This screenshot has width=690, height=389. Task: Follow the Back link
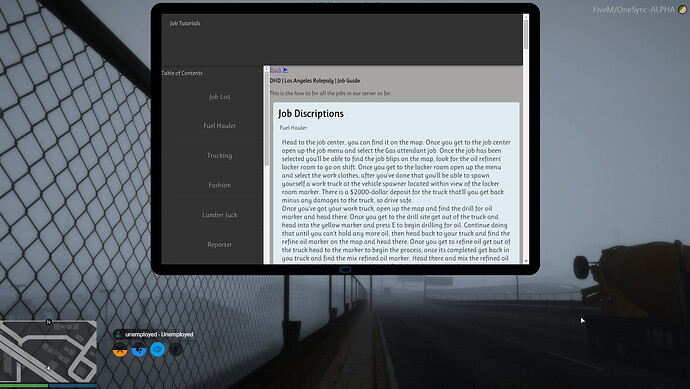275,70
